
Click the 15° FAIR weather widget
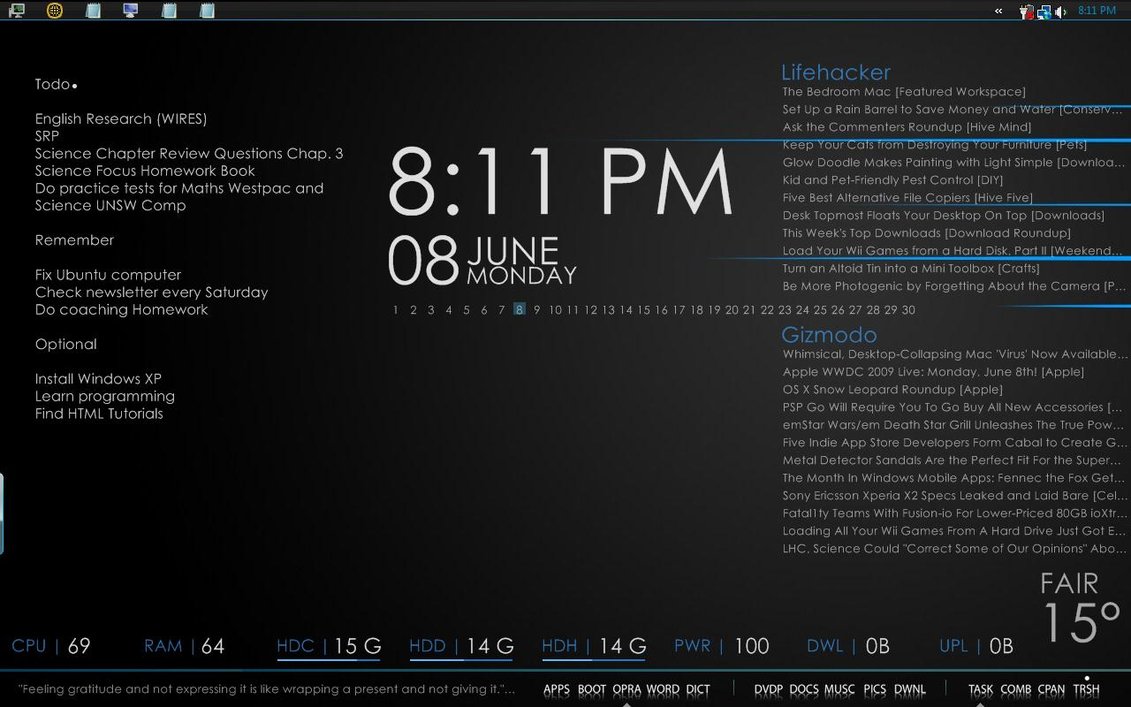click(1079, 610)
